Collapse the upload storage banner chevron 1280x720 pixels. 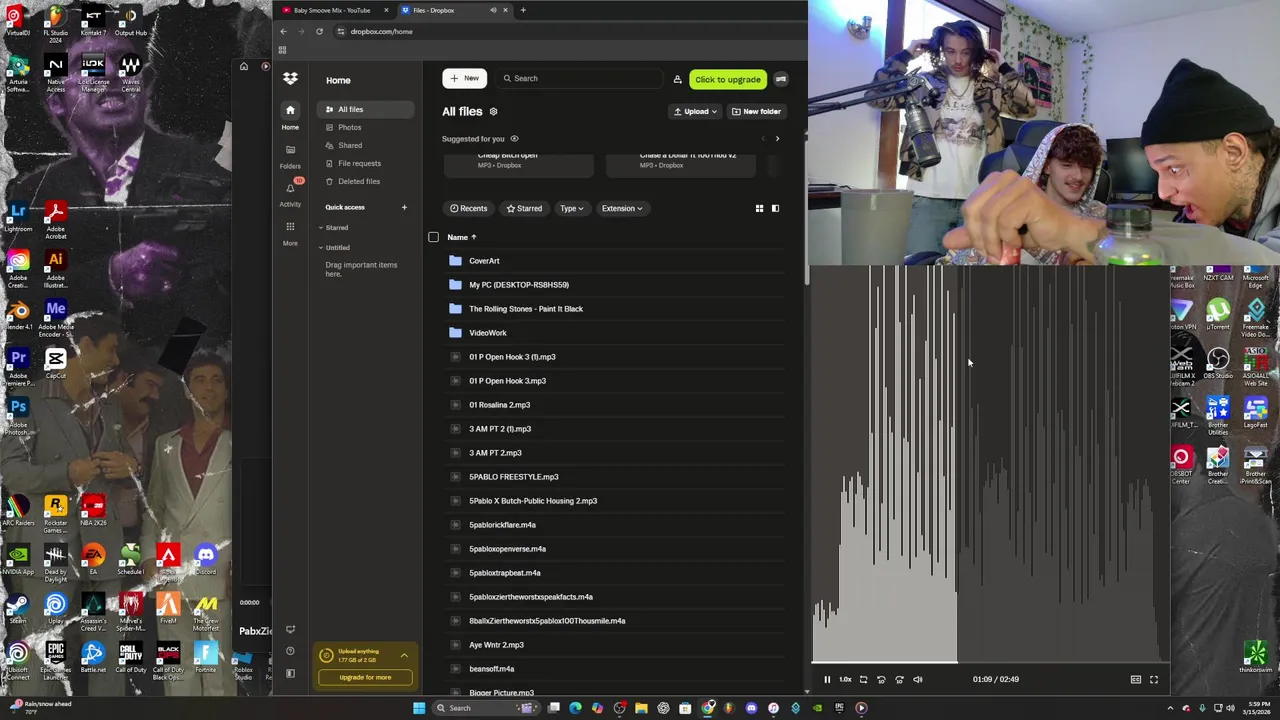pos(404,656)
